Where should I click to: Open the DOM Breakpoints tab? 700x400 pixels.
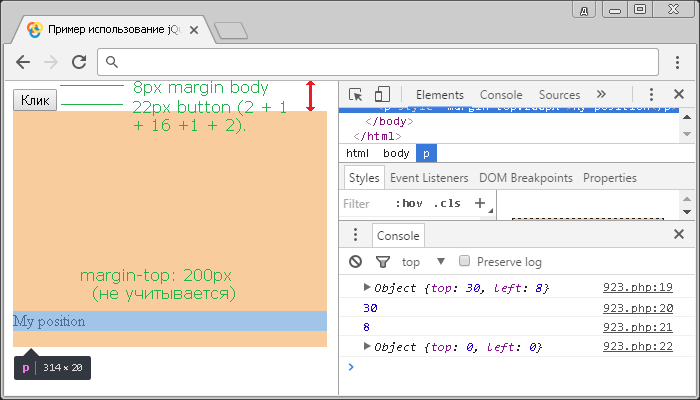(x=525, y=178)
